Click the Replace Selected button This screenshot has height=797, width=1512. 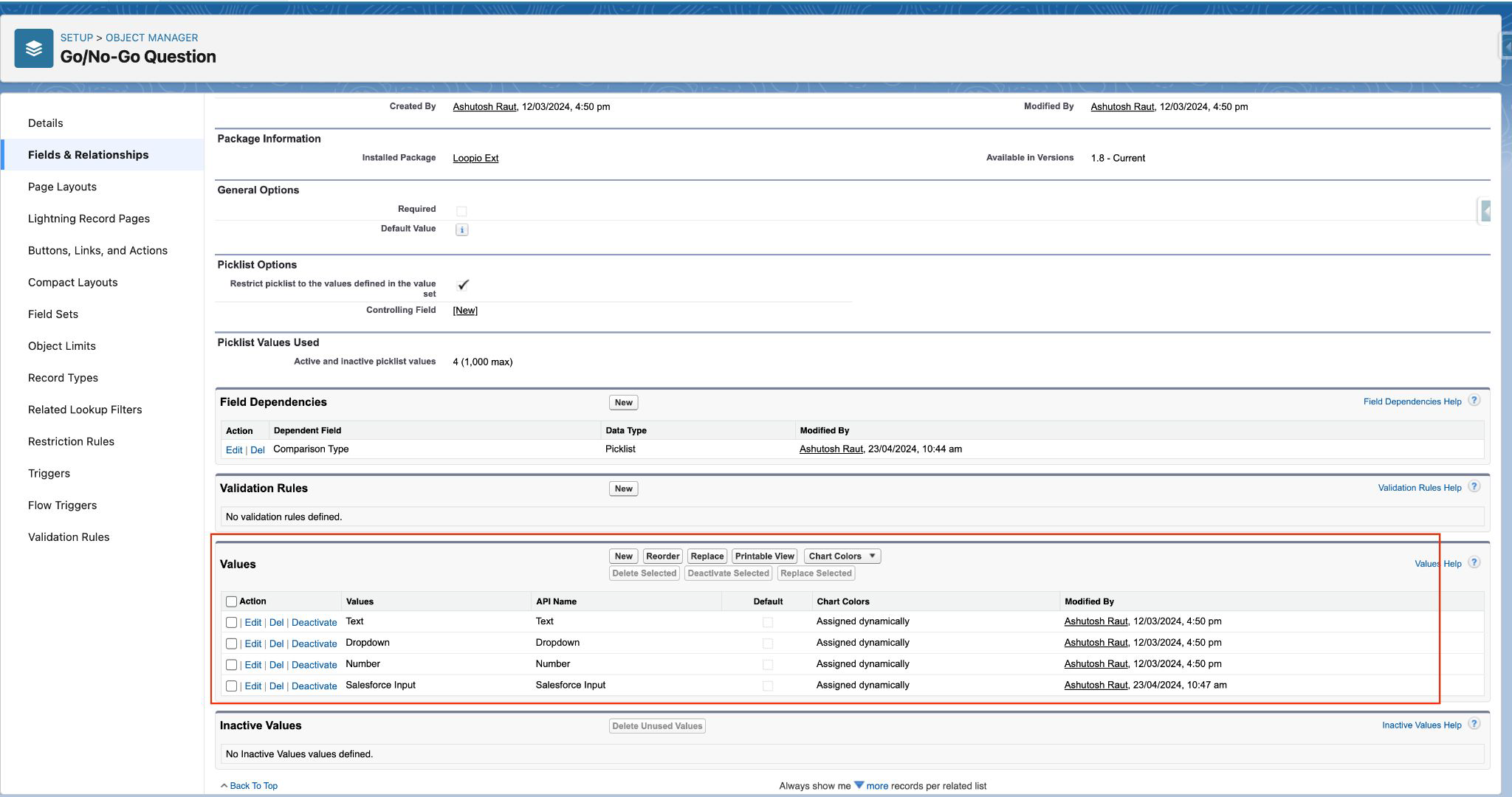tap(816, 573)
